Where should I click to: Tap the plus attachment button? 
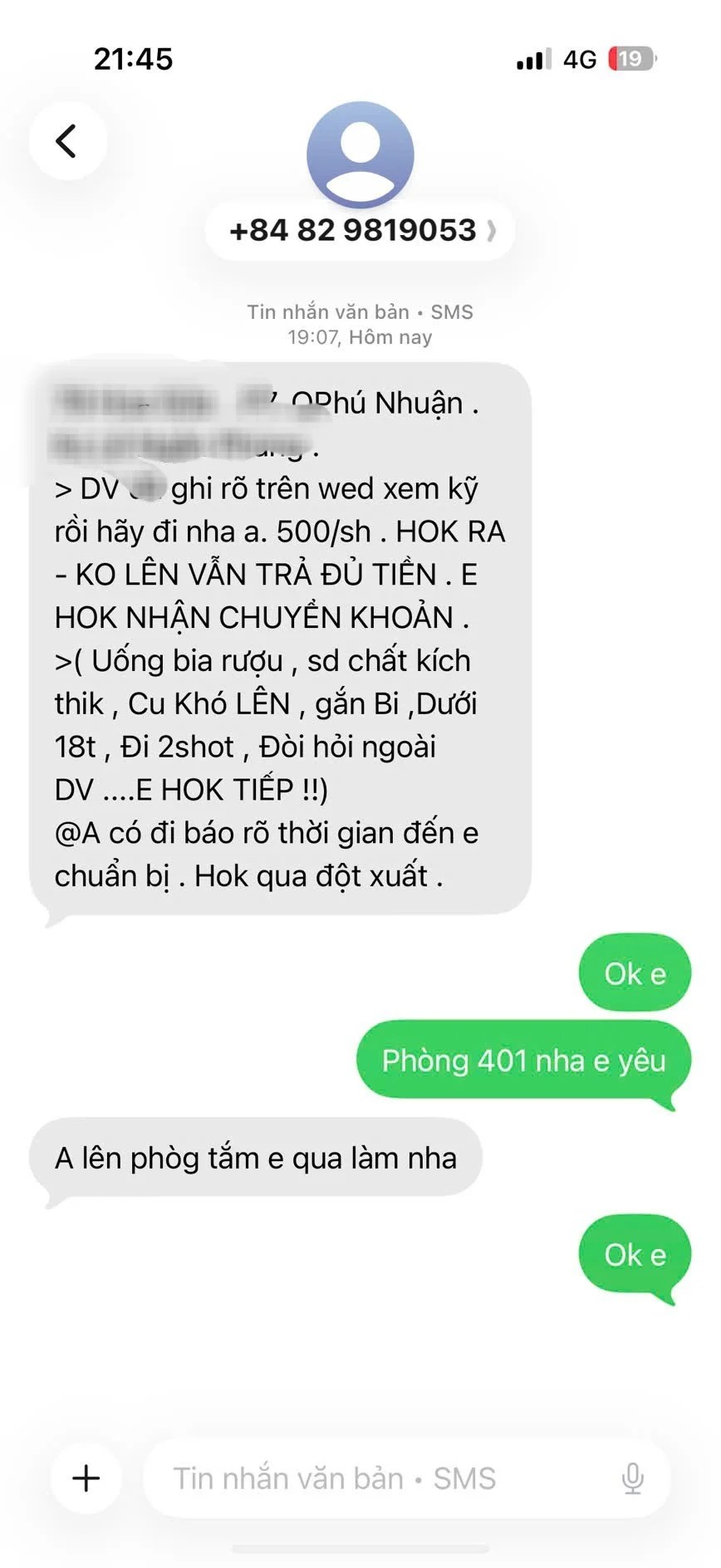(x=86, y=1478)
